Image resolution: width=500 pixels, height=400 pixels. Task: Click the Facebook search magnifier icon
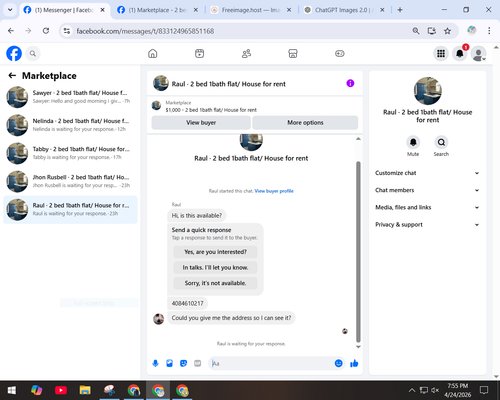pyautogui.click(x=33, y=53)
